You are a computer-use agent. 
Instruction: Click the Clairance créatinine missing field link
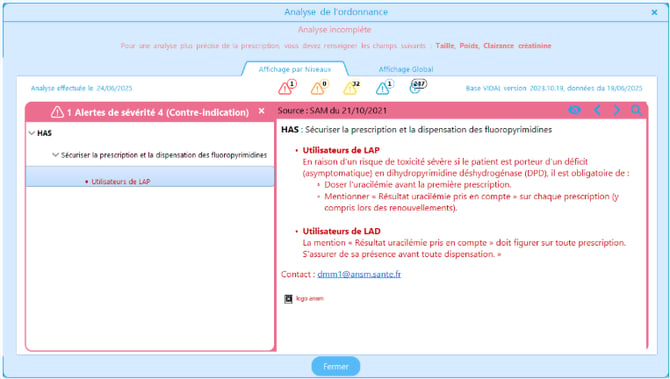[x=517, y=46]
